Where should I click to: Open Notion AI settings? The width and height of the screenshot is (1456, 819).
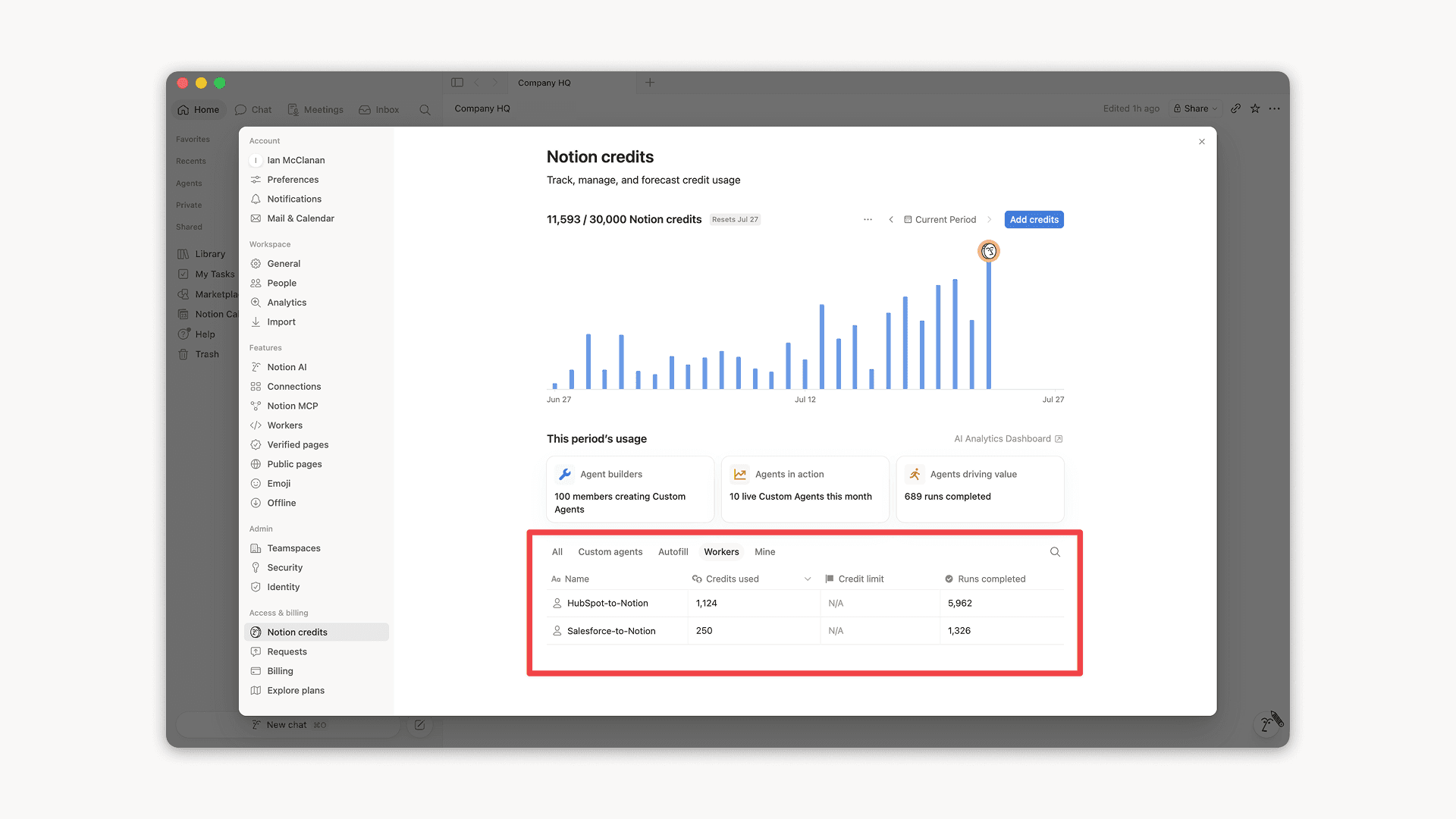pos(316,367)
